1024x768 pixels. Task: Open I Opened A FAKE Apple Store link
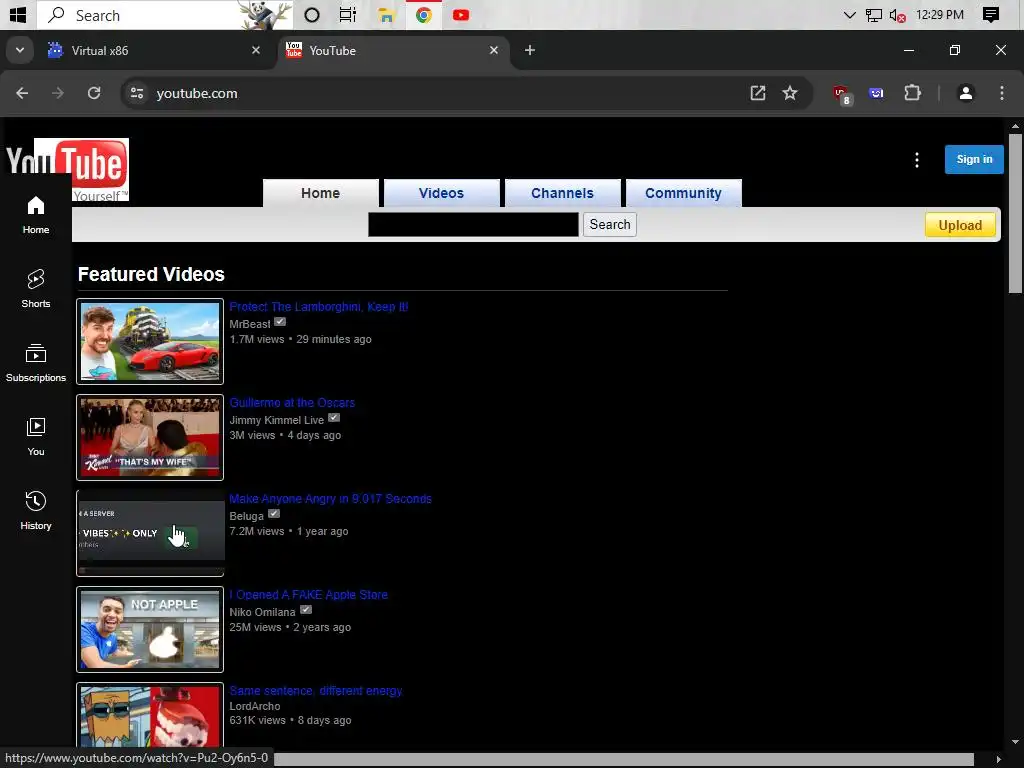[x=309, y=595]
